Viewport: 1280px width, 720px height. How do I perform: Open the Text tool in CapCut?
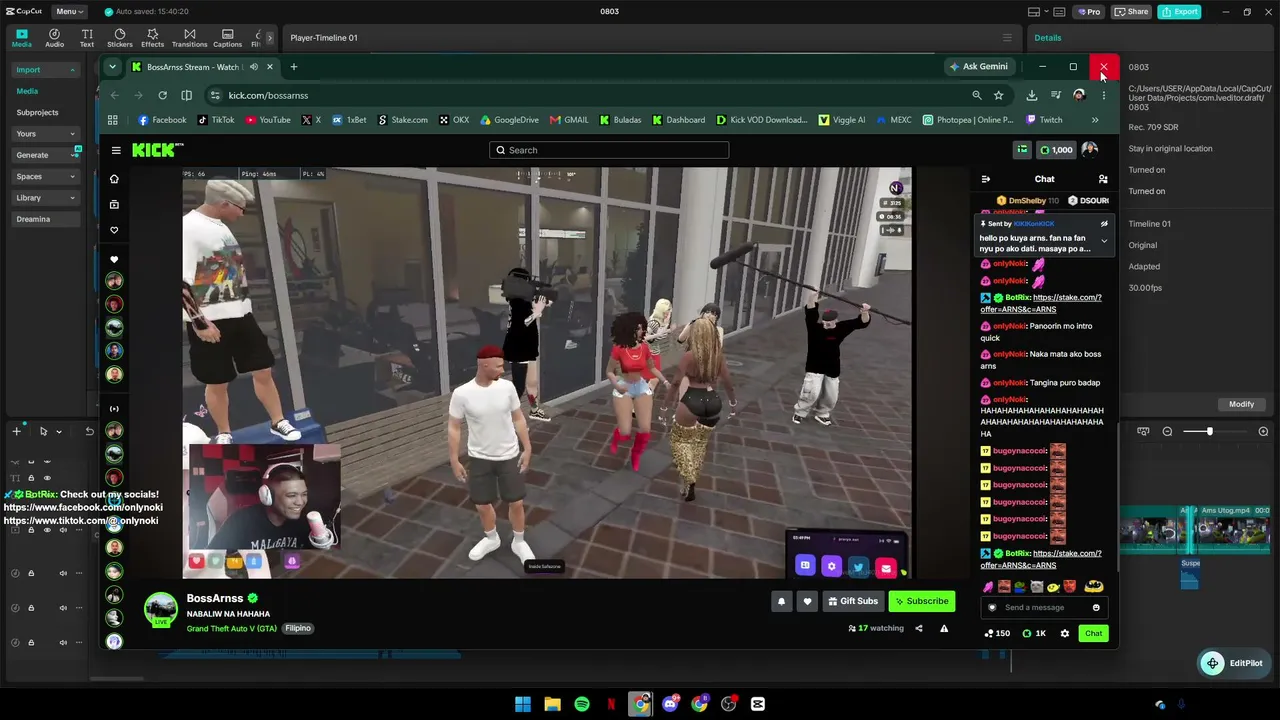pyautogui.click(x=87, y=38)
